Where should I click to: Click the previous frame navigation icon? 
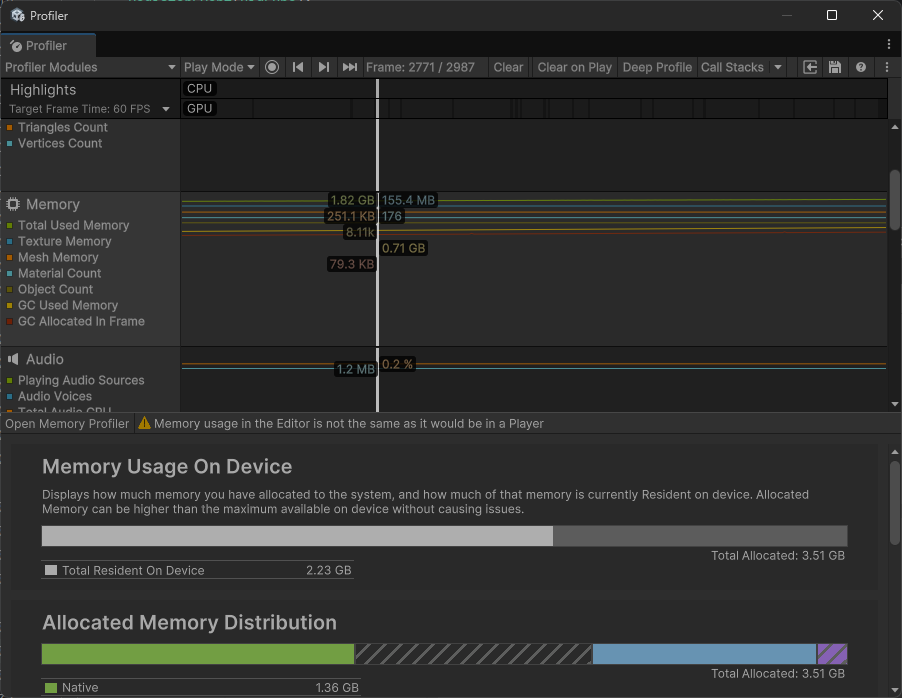(x=298, y=67)
